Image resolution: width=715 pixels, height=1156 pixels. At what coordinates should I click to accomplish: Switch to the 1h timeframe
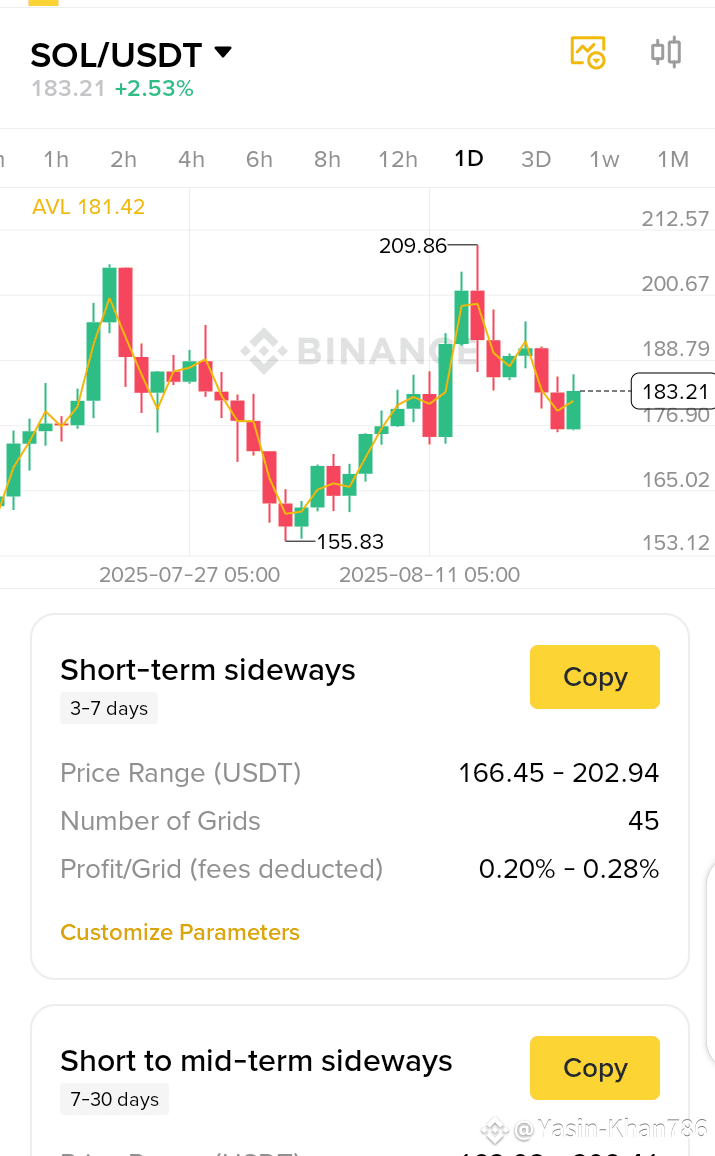tap(56, 159)
